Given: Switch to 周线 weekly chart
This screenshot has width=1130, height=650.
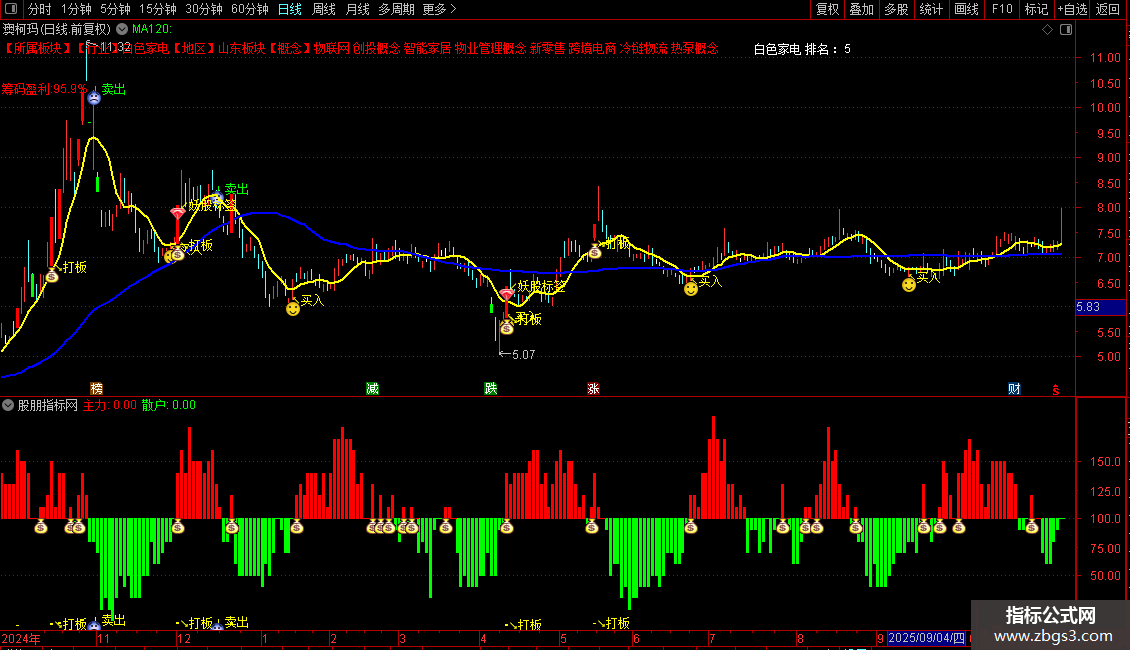Looking at the screenshot, I should pyautogui.click(x=324, y=9).
